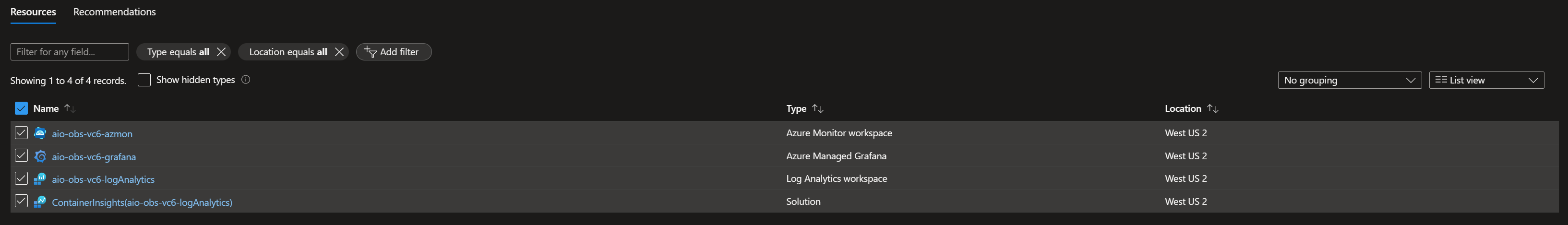Click the Grafana icon beside aio-obs-vc6-grafana

[x=40, y=156]
